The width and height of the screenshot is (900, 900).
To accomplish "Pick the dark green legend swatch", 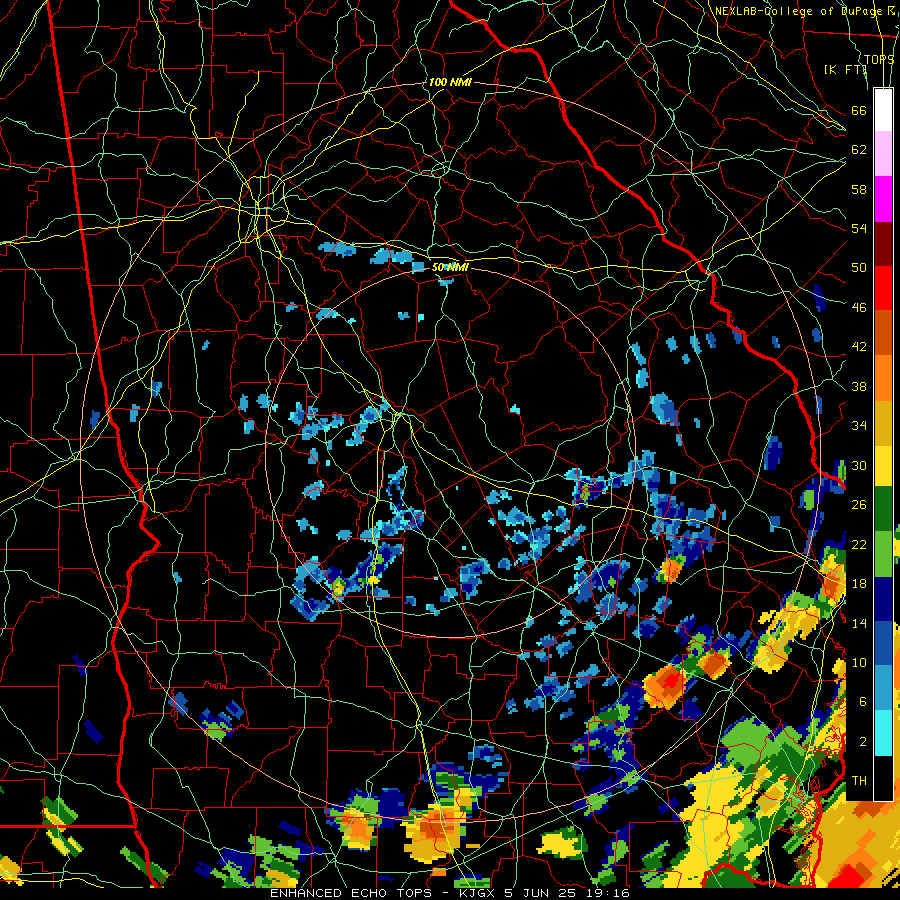I will pyautogui.click(x=883, y=509).
